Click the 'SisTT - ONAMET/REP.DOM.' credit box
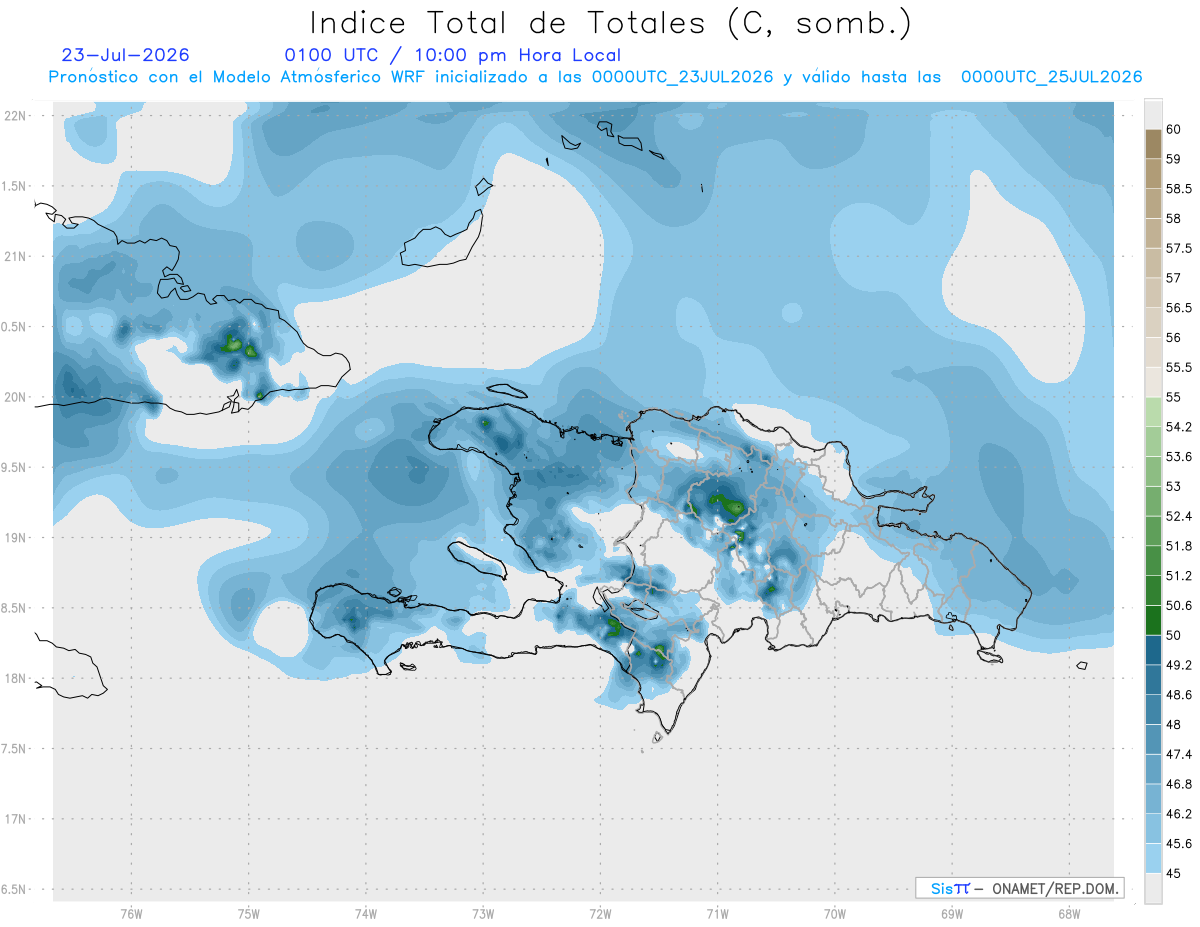The height and width of the screenshot is (927, 1200). 1019,888
